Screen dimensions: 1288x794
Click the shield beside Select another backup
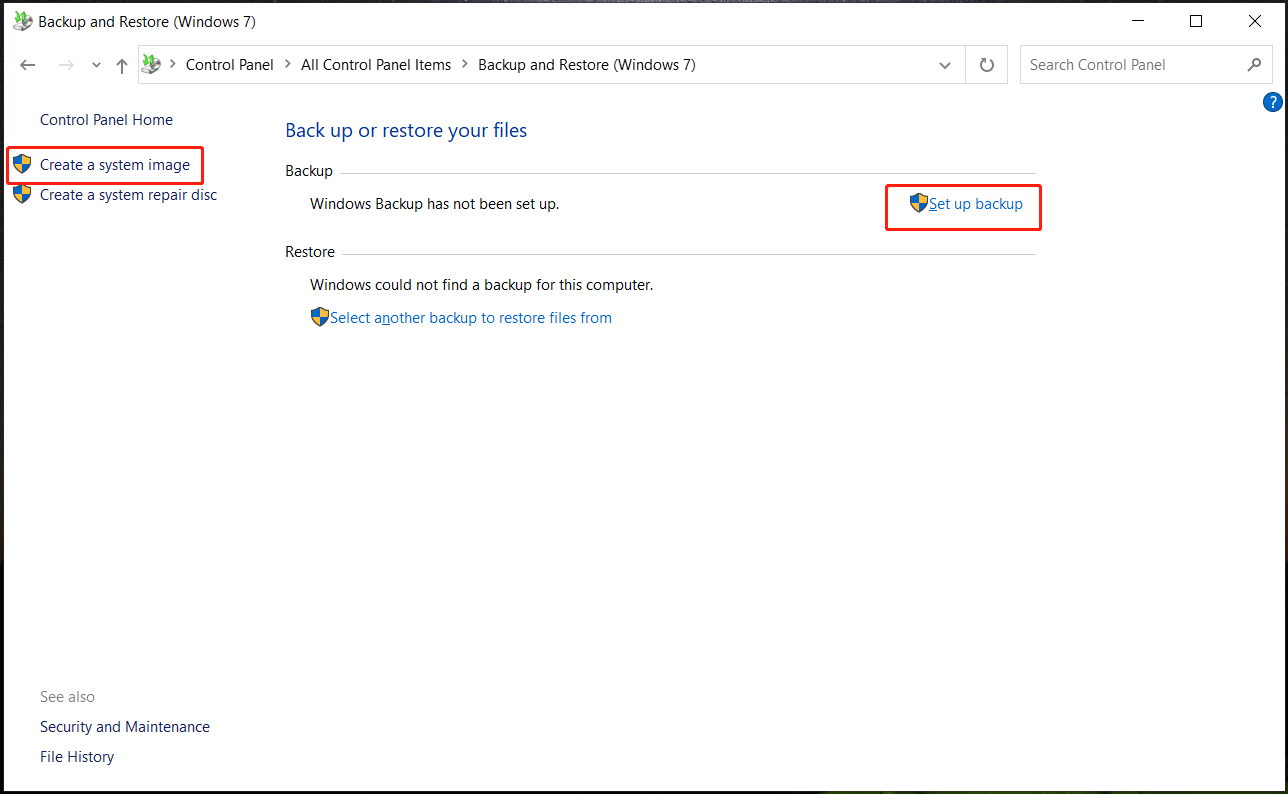point(319,316)
